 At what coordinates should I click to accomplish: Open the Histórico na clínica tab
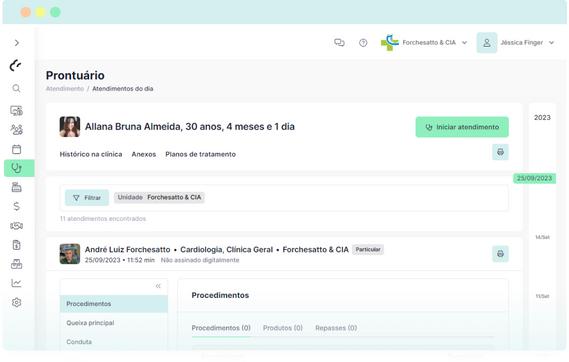click(x=91, y=154)
